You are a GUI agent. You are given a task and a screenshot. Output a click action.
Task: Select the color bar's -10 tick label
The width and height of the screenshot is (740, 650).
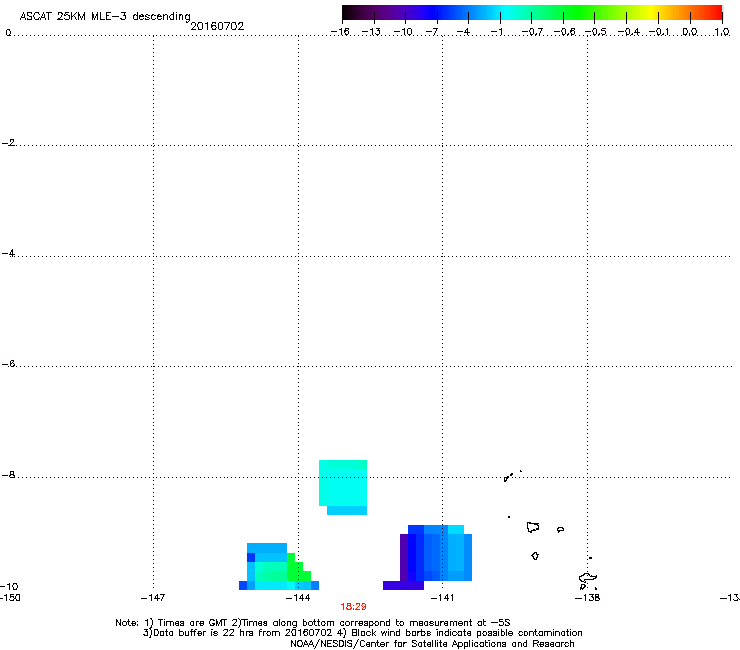(x=403, y=32)
